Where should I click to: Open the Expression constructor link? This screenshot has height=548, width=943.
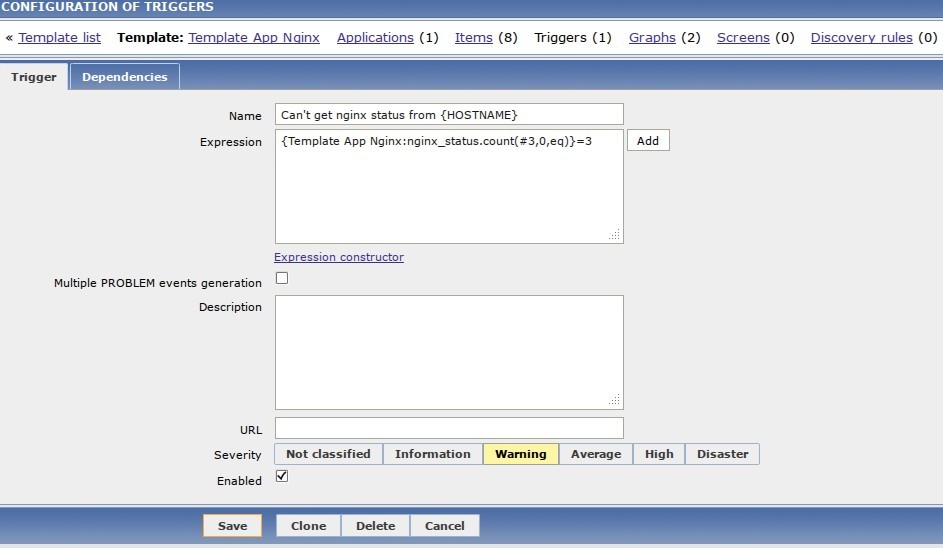coord(339,257)
